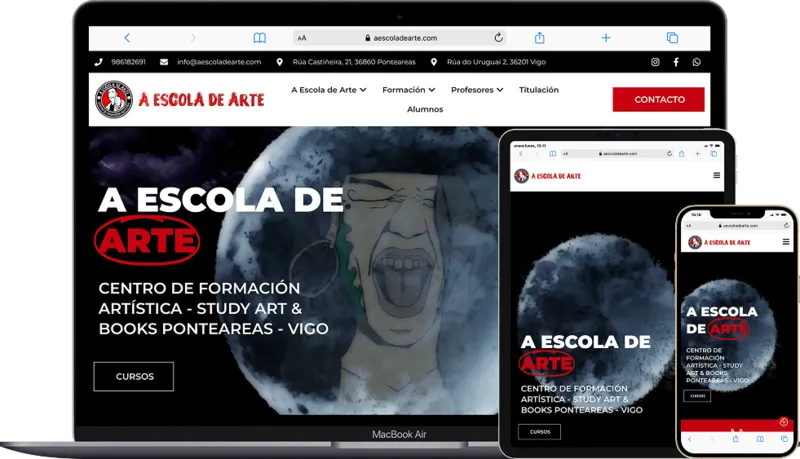The width and height of the screenshot is (800, 459).
Task: Click the phone icon beside 986182691
Action: pos(98,62)
